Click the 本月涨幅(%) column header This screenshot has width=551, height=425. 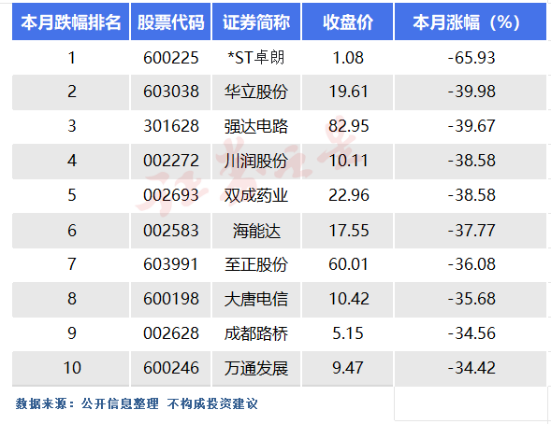[471, 22]
